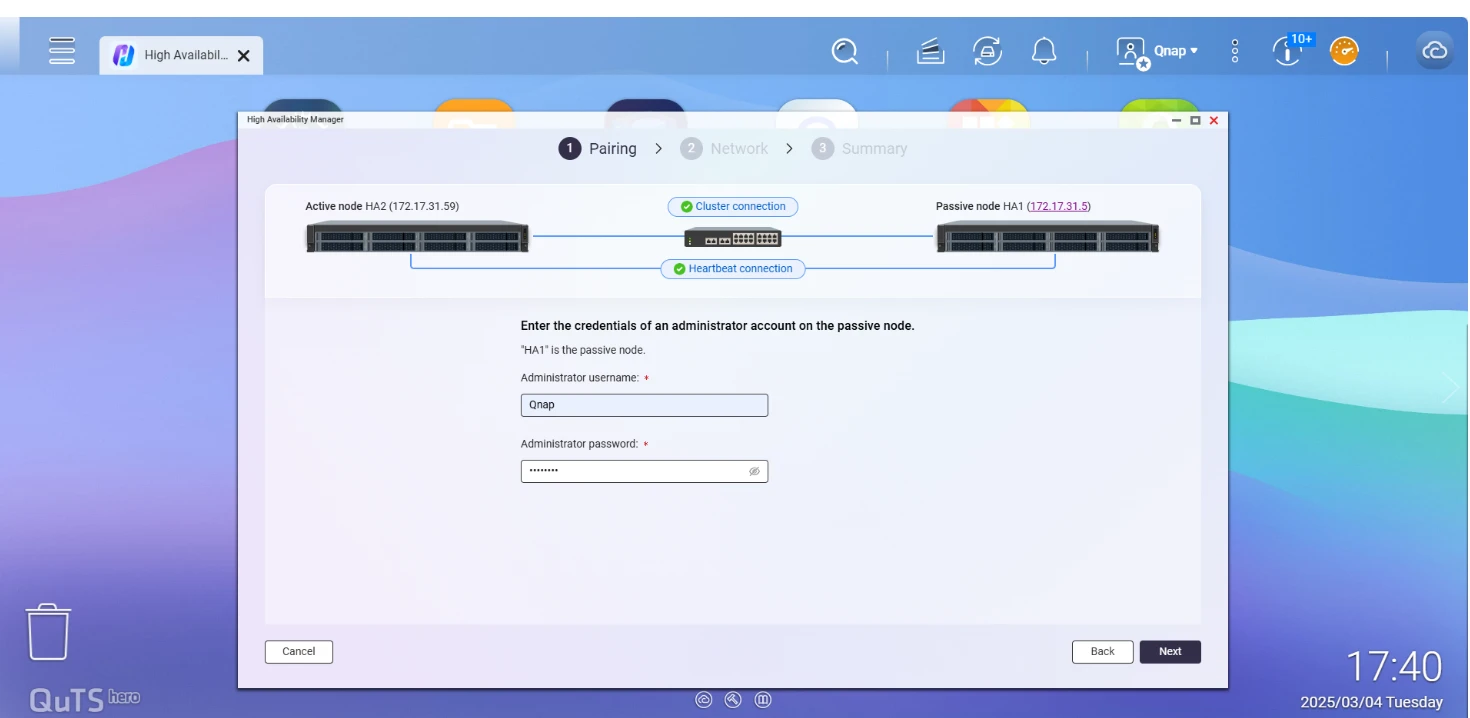The image size is (1470, 718).
Task: Click the network switch image
Action: (732, 238)
